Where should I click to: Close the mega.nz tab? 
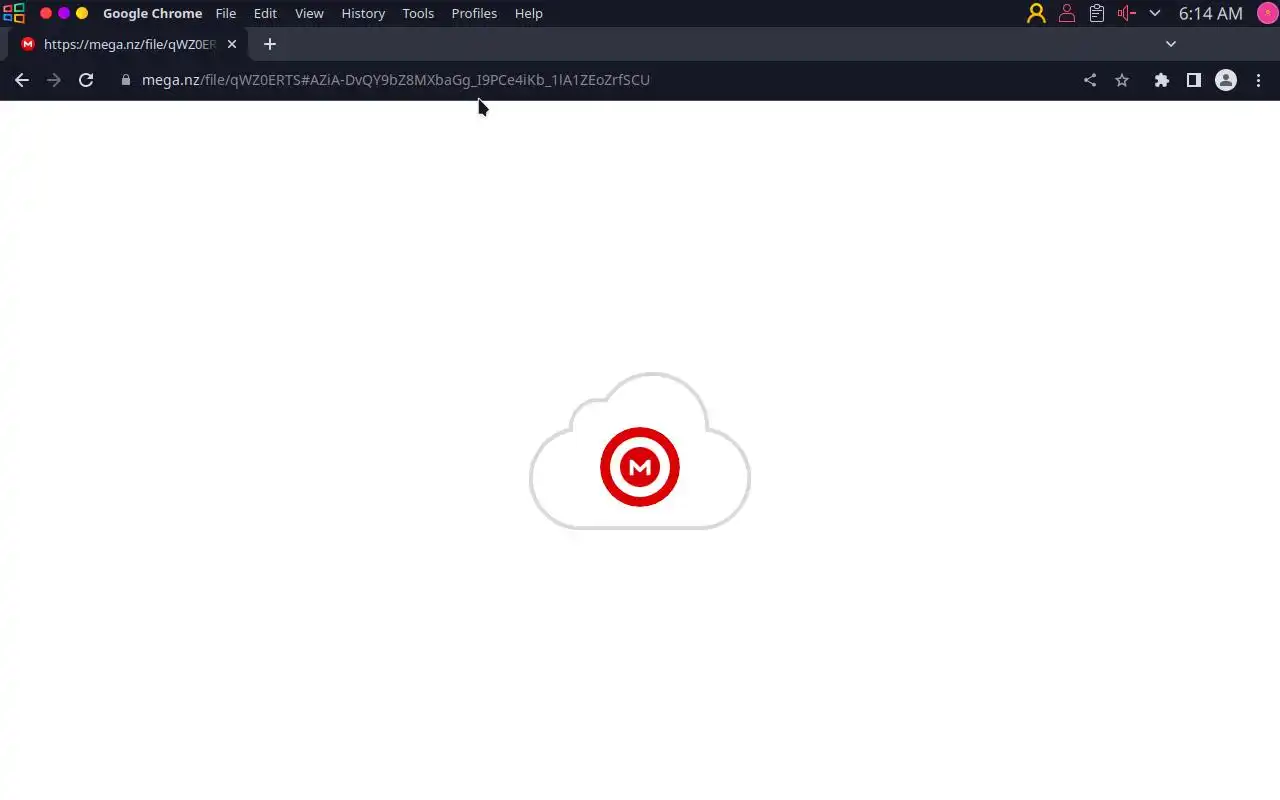tap(232, 44)
